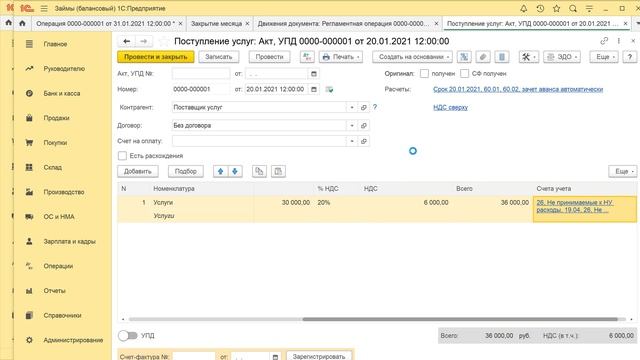Enable Есть расхождения checkbox

(x=122, y=156)
